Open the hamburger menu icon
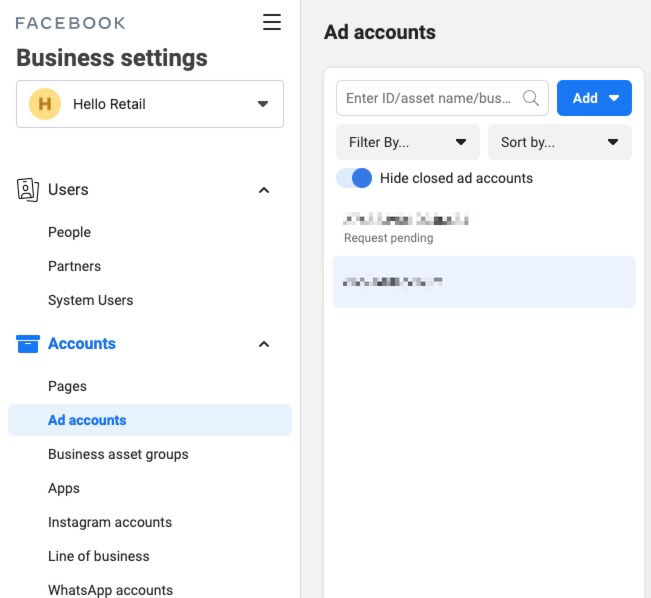Screen dimensions: 651x598 coord(272,22)
